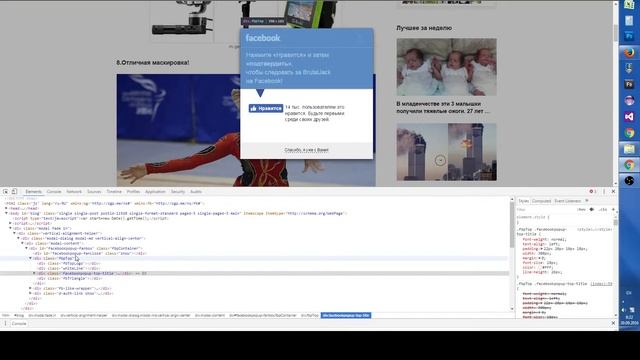
Task: Open the twin towers article thumbnail
Action: pyautogui.click(x=447, y=152)
